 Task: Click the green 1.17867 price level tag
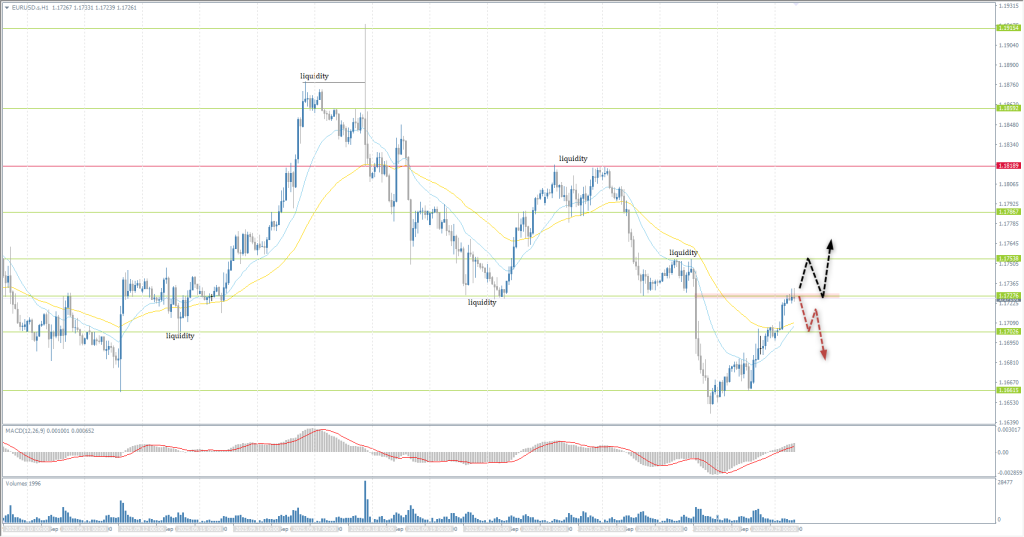pos(1008,212)
